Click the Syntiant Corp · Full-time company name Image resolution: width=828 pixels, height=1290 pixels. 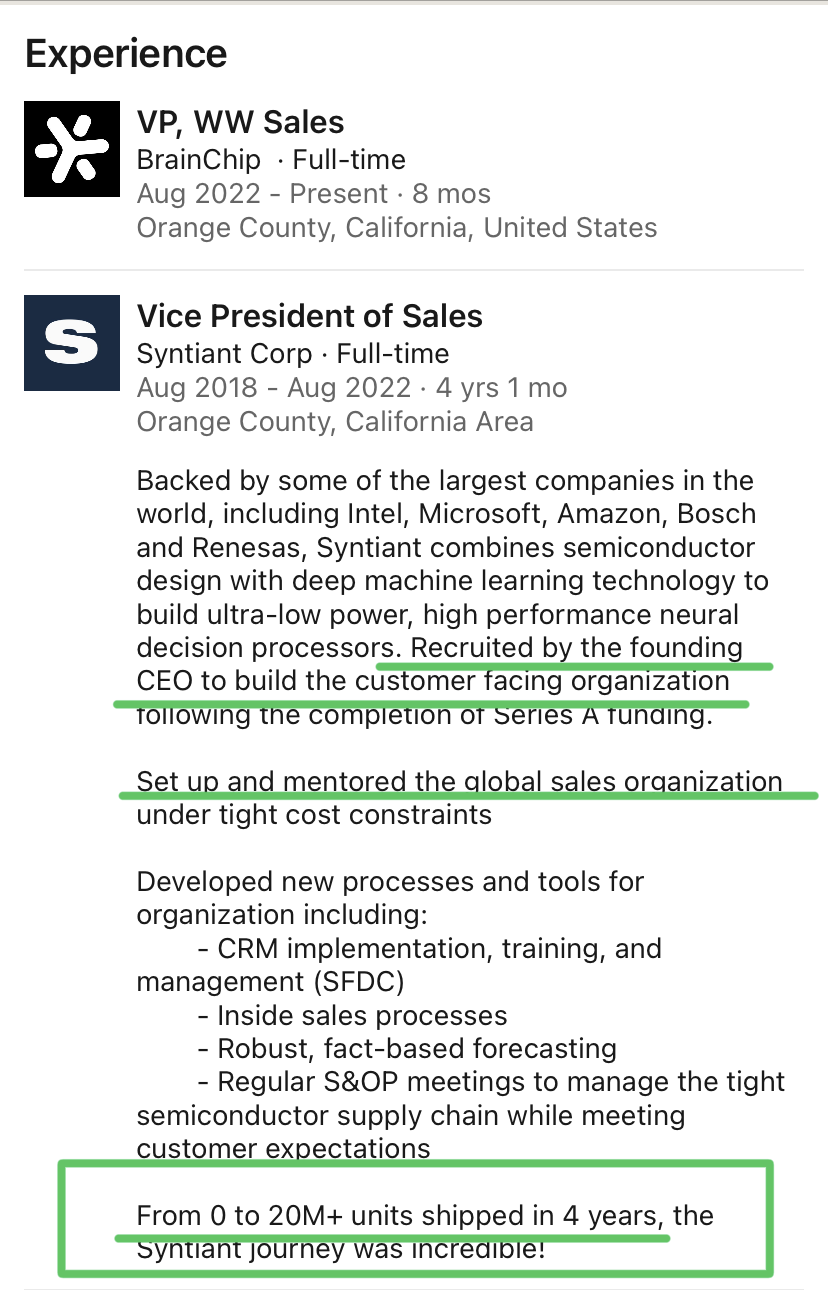click(x=293, y=354)
